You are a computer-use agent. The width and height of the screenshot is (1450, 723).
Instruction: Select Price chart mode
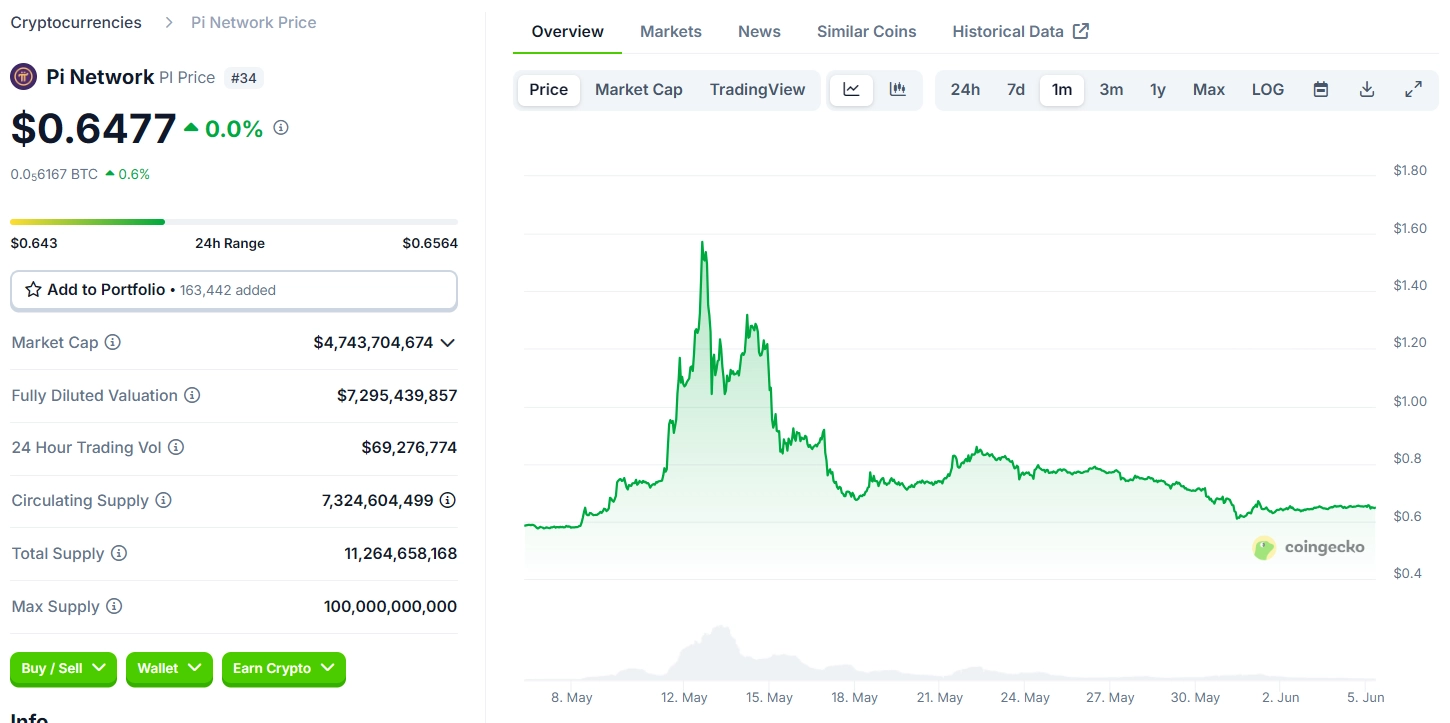click(548, 89)
